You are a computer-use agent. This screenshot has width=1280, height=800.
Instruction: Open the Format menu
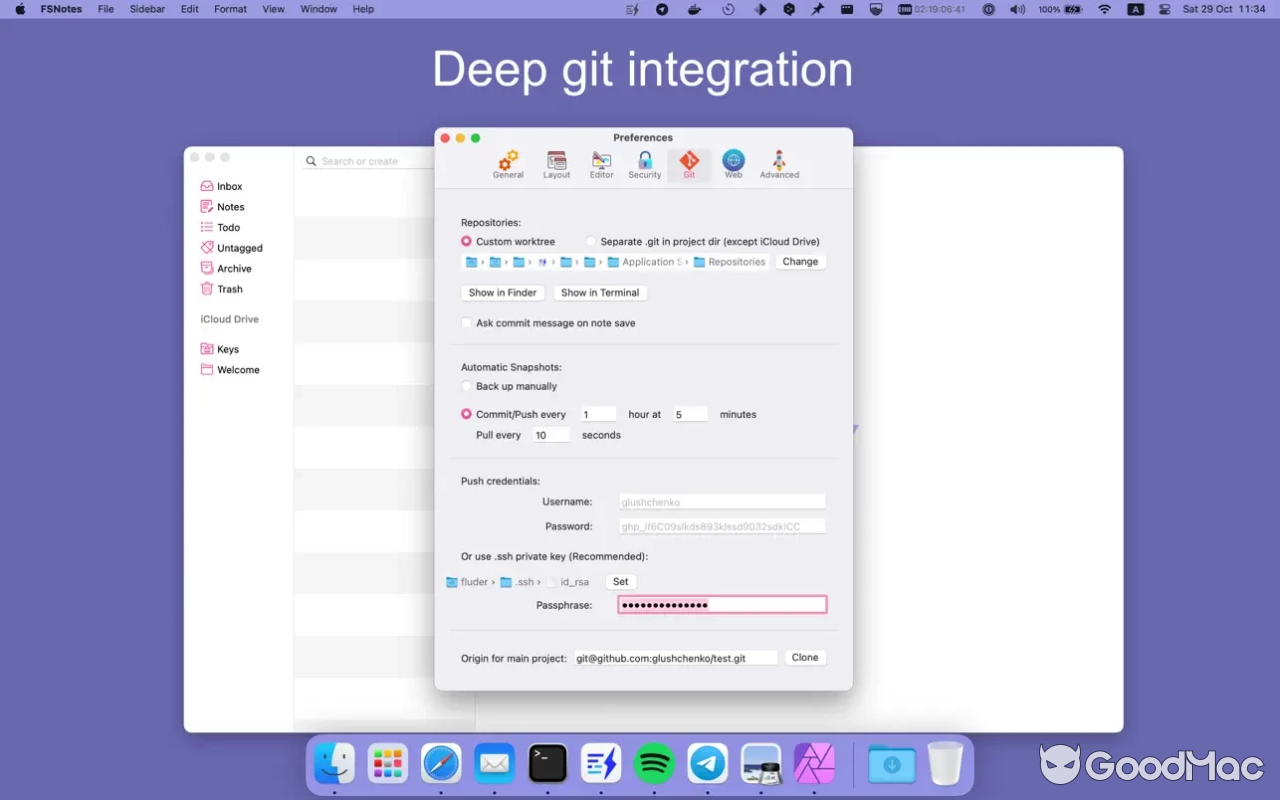click(230, 9)
